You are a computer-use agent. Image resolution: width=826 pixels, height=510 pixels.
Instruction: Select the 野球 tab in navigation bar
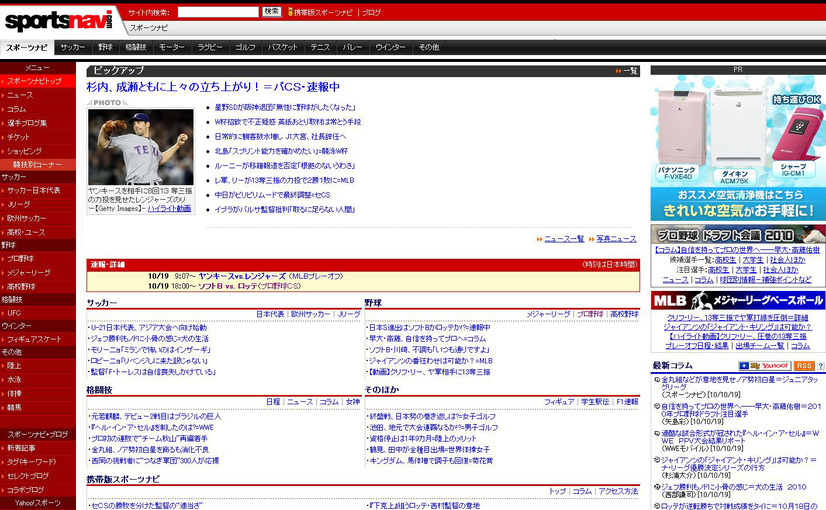[105, 47]
